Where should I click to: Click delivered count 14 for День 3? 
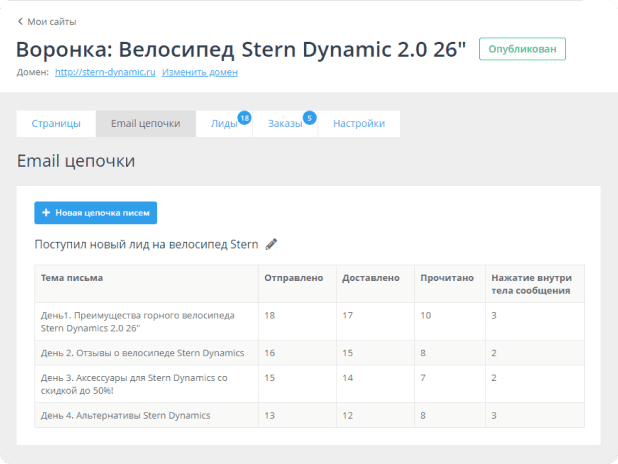pos(348,378)
